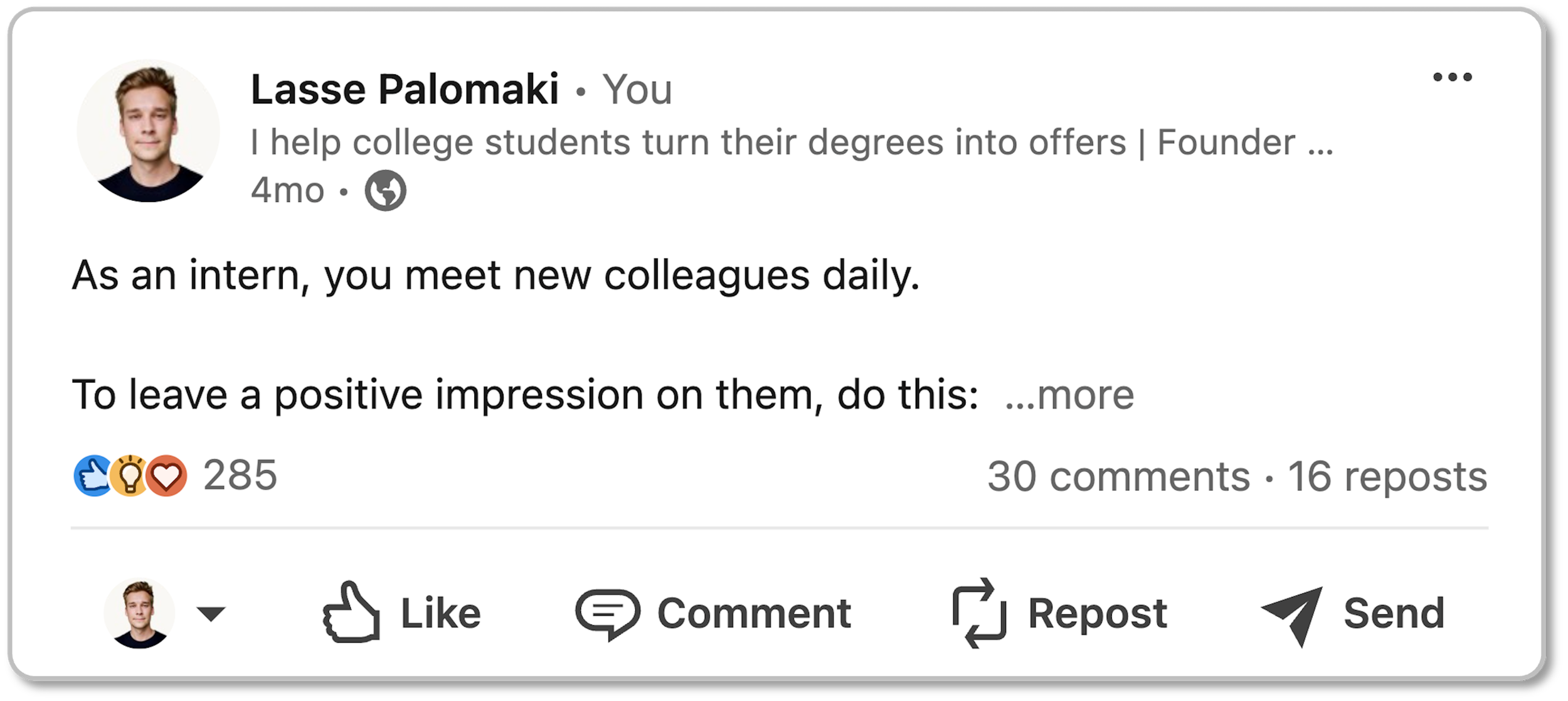
Task: Click the author headline about college students
Action: [x=792, y=142]
